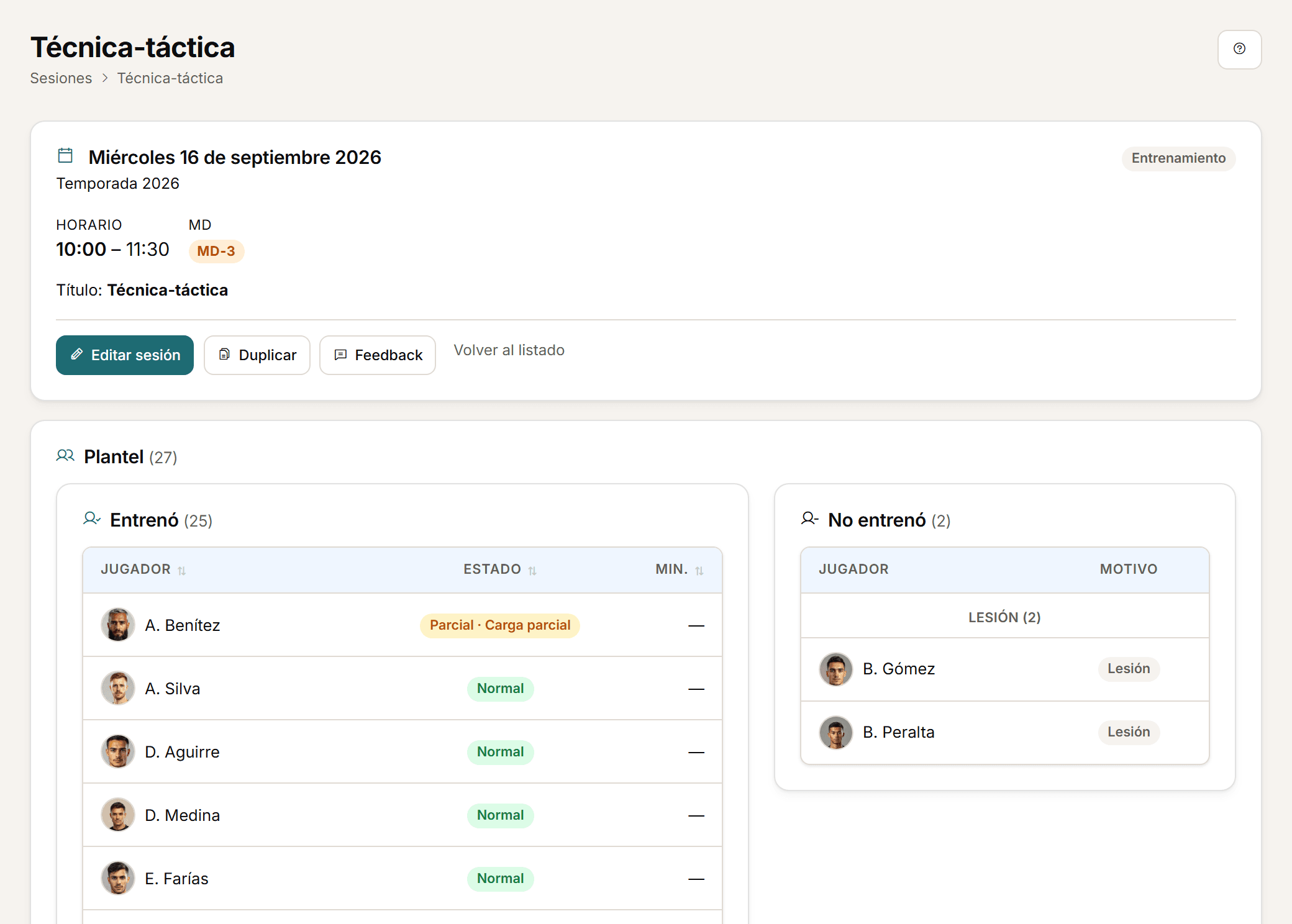
Task: Click Técnica-táctica in the breadcrumb
Action: click(x=170, y=78)
